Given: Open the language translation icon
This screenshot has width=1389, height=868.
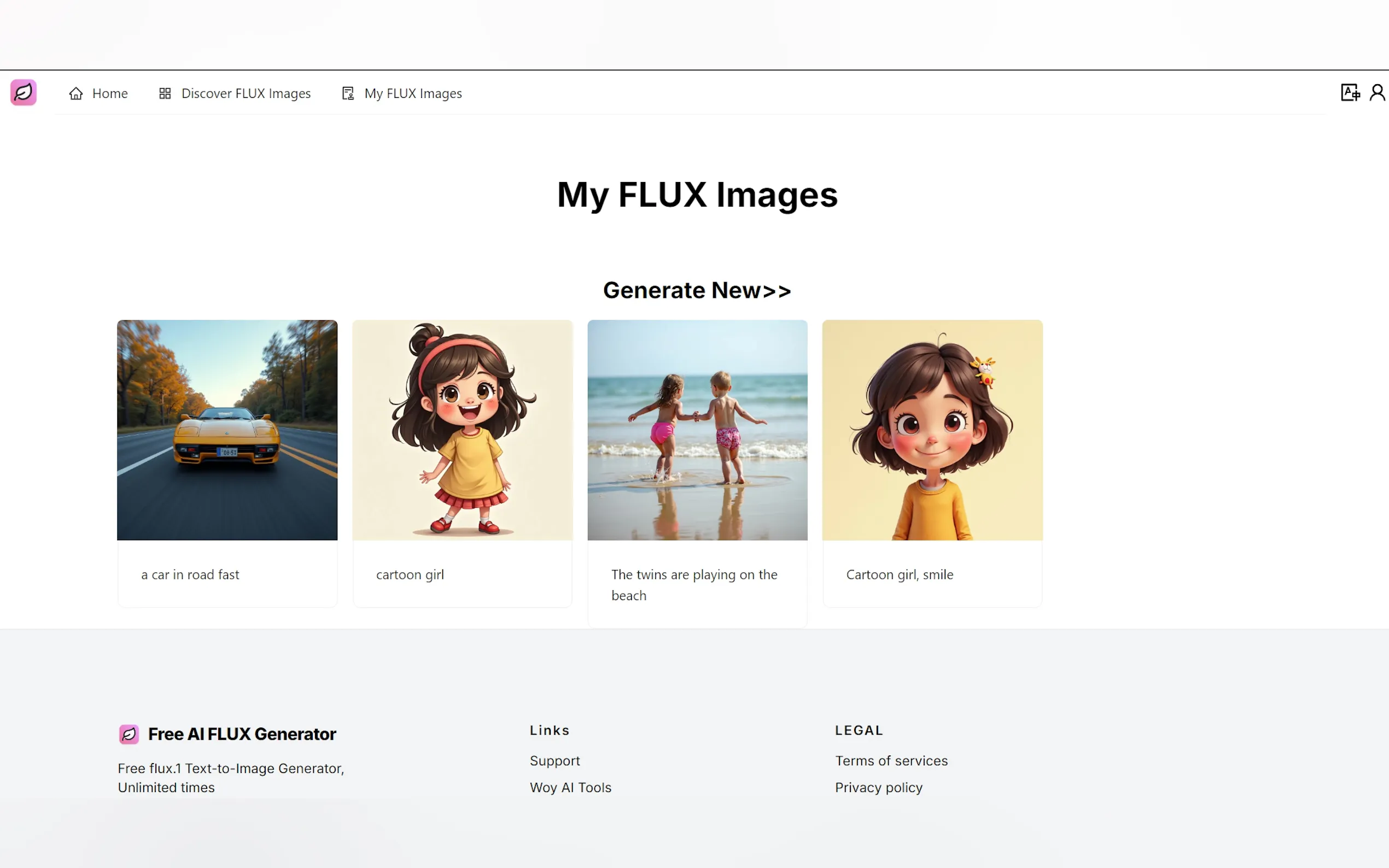Looking at the screenshot, I should (x=1350, y=92).
